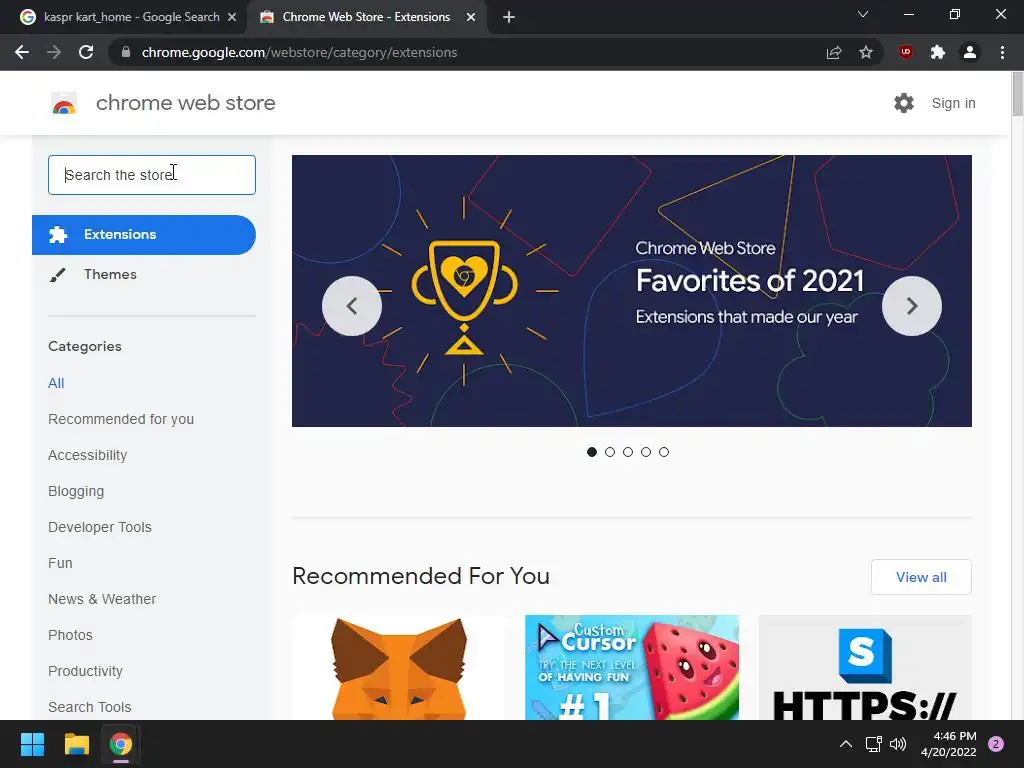Open the volume control in tray

click(x=898, y=744)
